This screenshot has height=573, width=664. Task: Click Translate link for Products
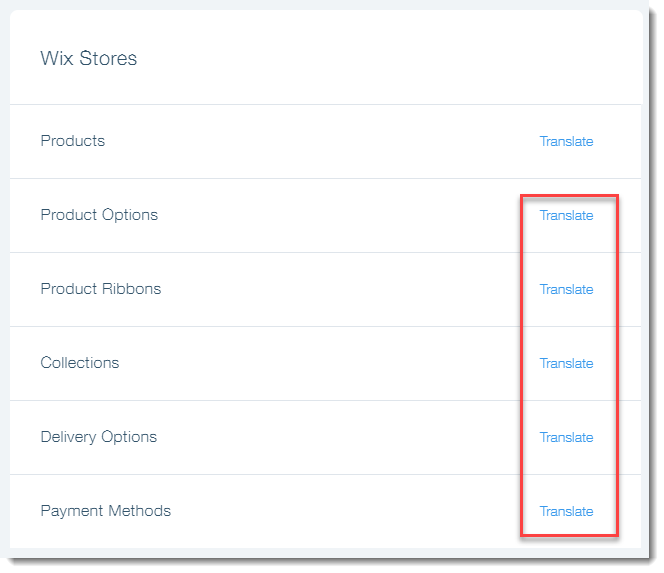[566, 141]
